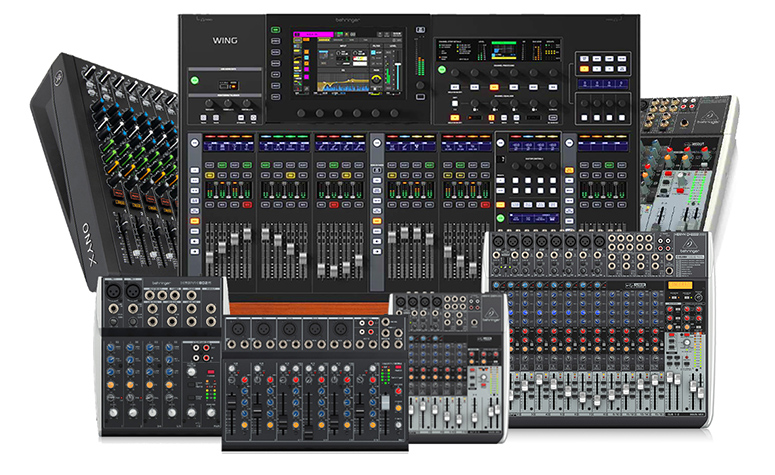Click Behringer triangle logo on large Xenyx mixer
This screenshot has height=475, width=775.
tap(689, 244)
